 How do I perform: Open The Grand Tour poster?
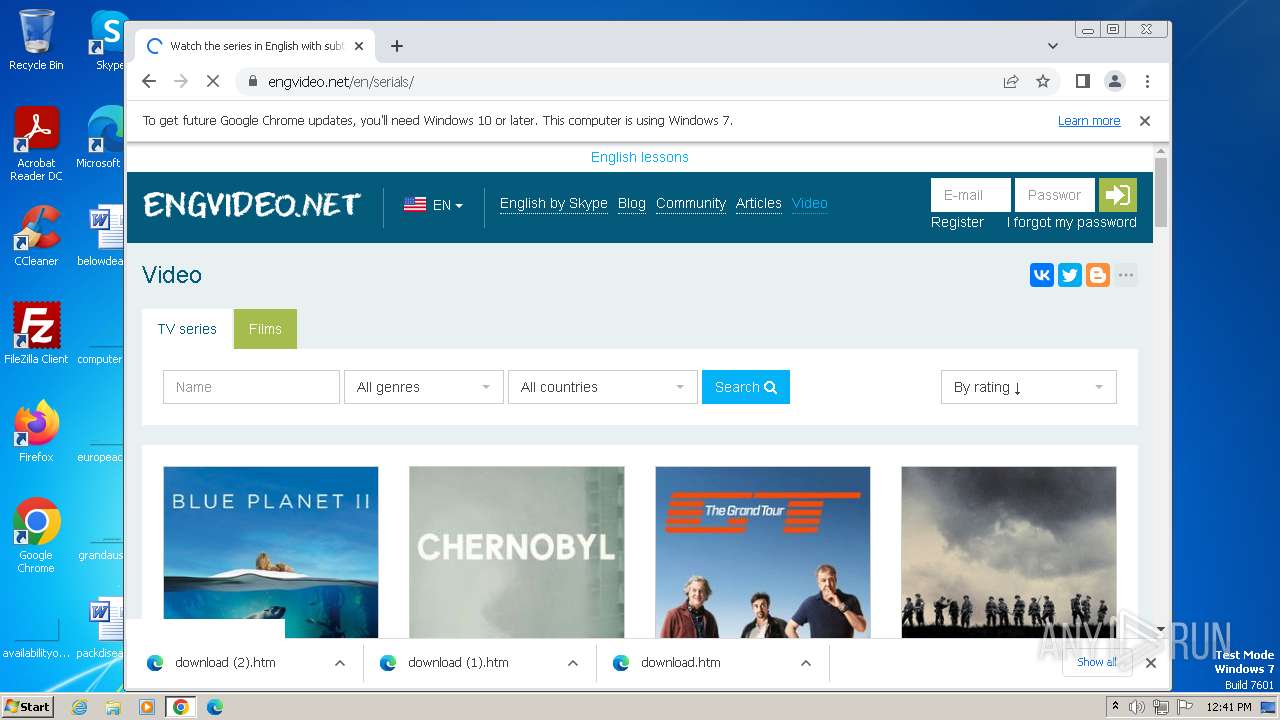[763, 552]
